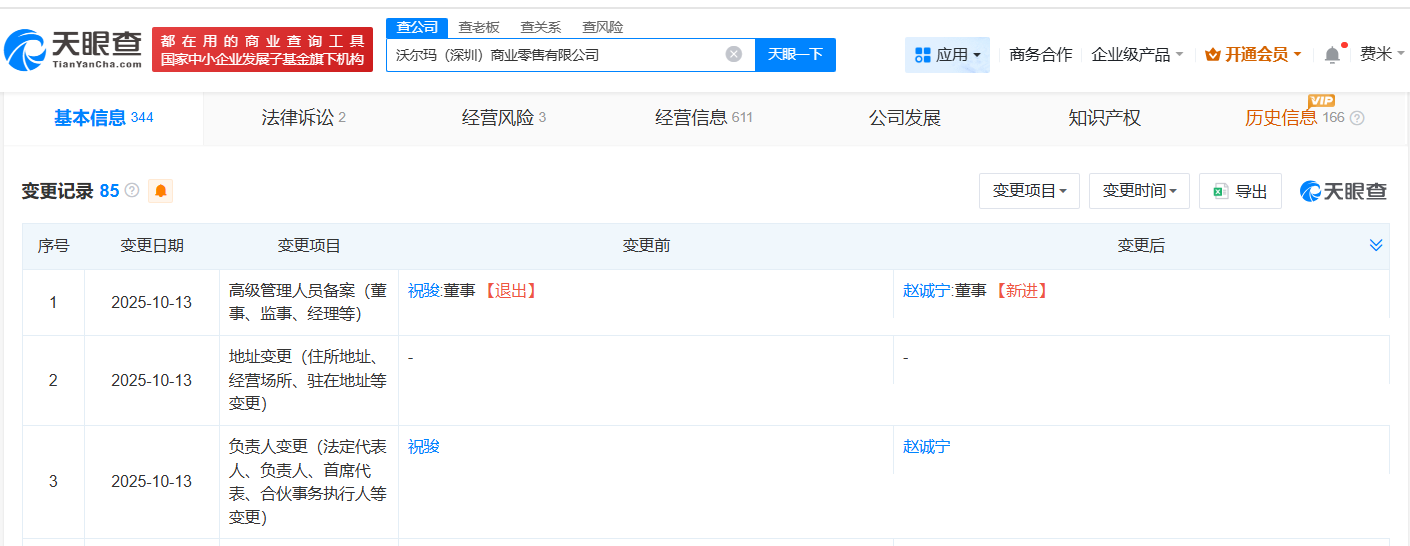Viewport: 1410px width, 546px height.
Task: Expand the 变更项目 filter dropdown
Action: click(x=1029, y=191)
